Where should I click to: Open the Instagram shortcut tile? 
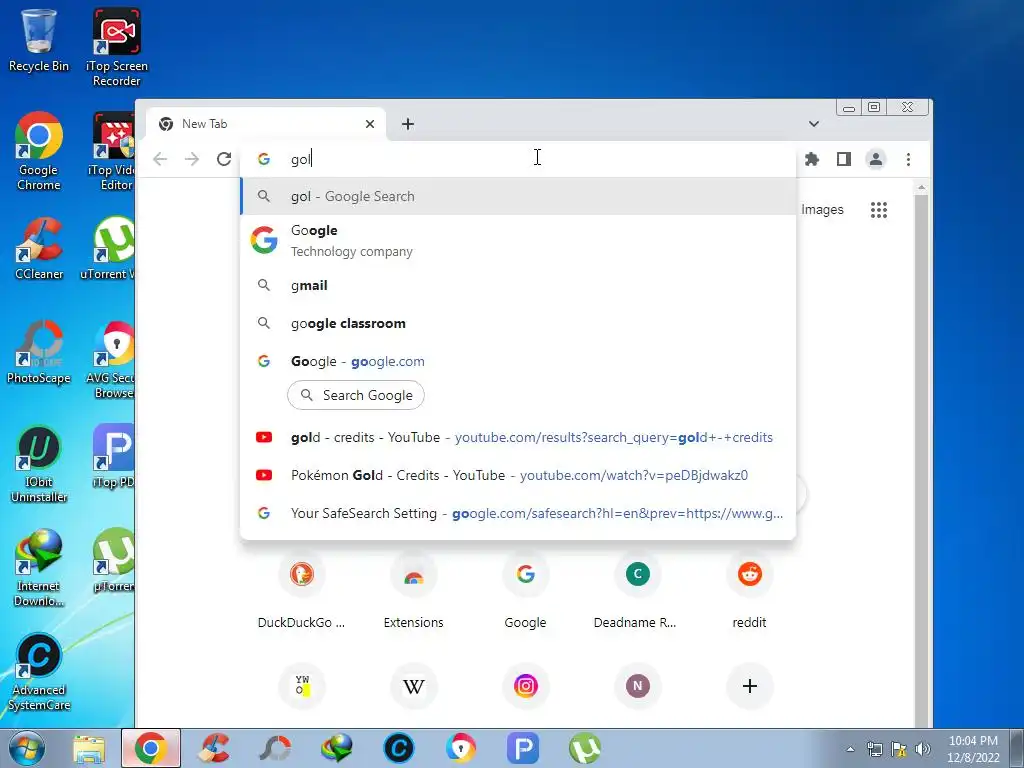526,686
